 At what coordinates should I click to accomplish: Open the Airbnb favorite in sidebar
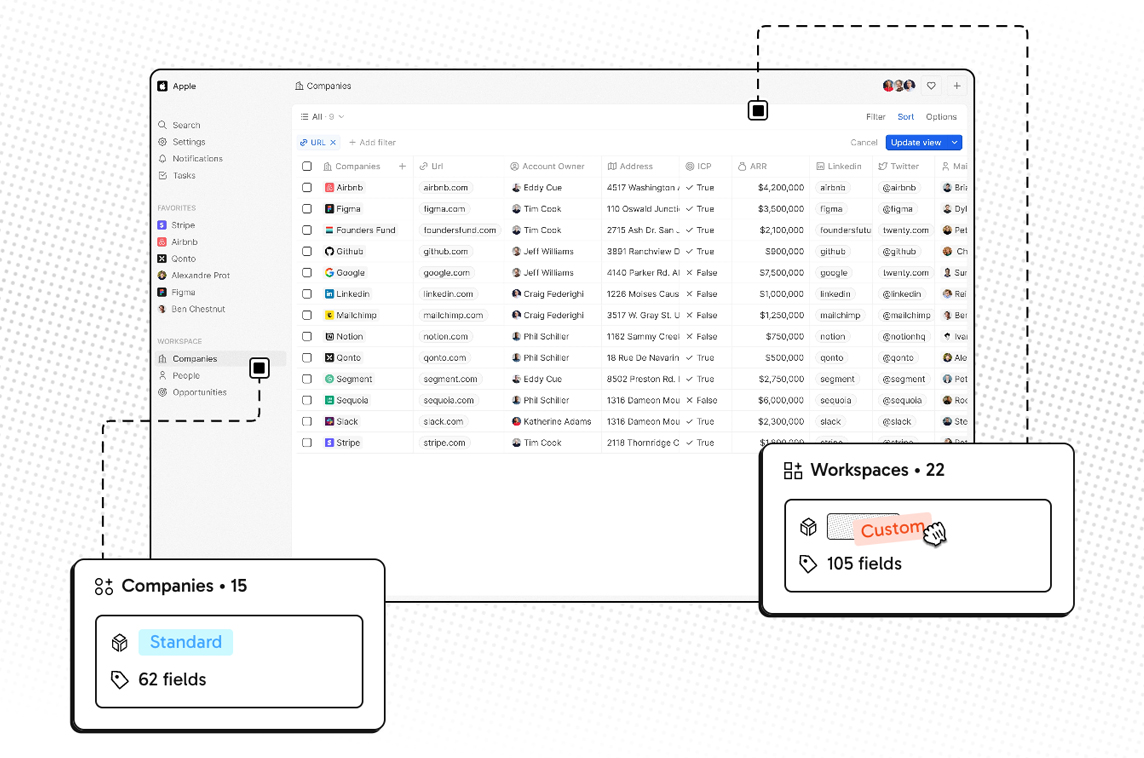[177, 242]
